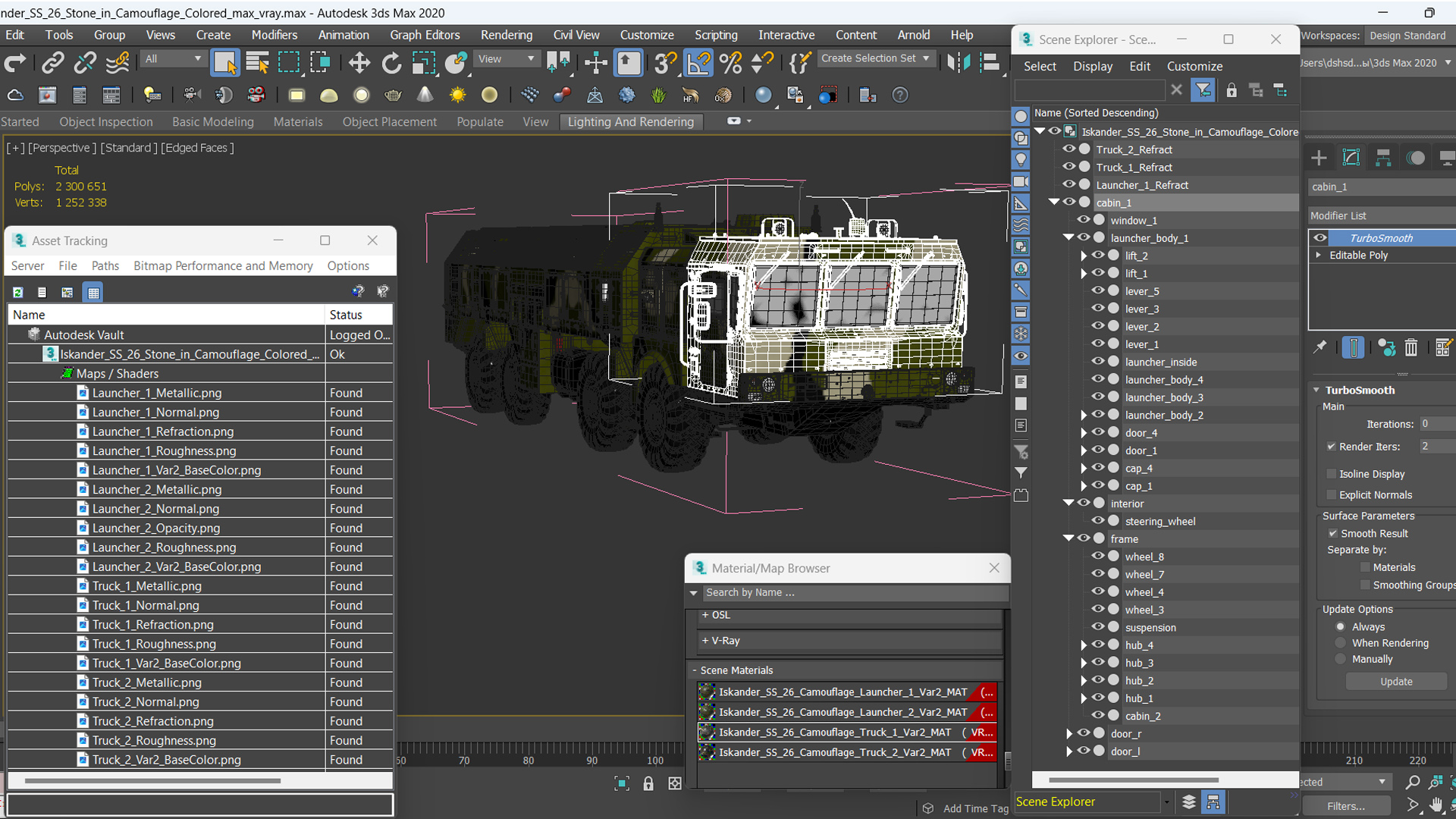This screenshot has height=819, width=1456.
Task: Enable Explicit Normals checkbox
Action: tap(1331, 495)
